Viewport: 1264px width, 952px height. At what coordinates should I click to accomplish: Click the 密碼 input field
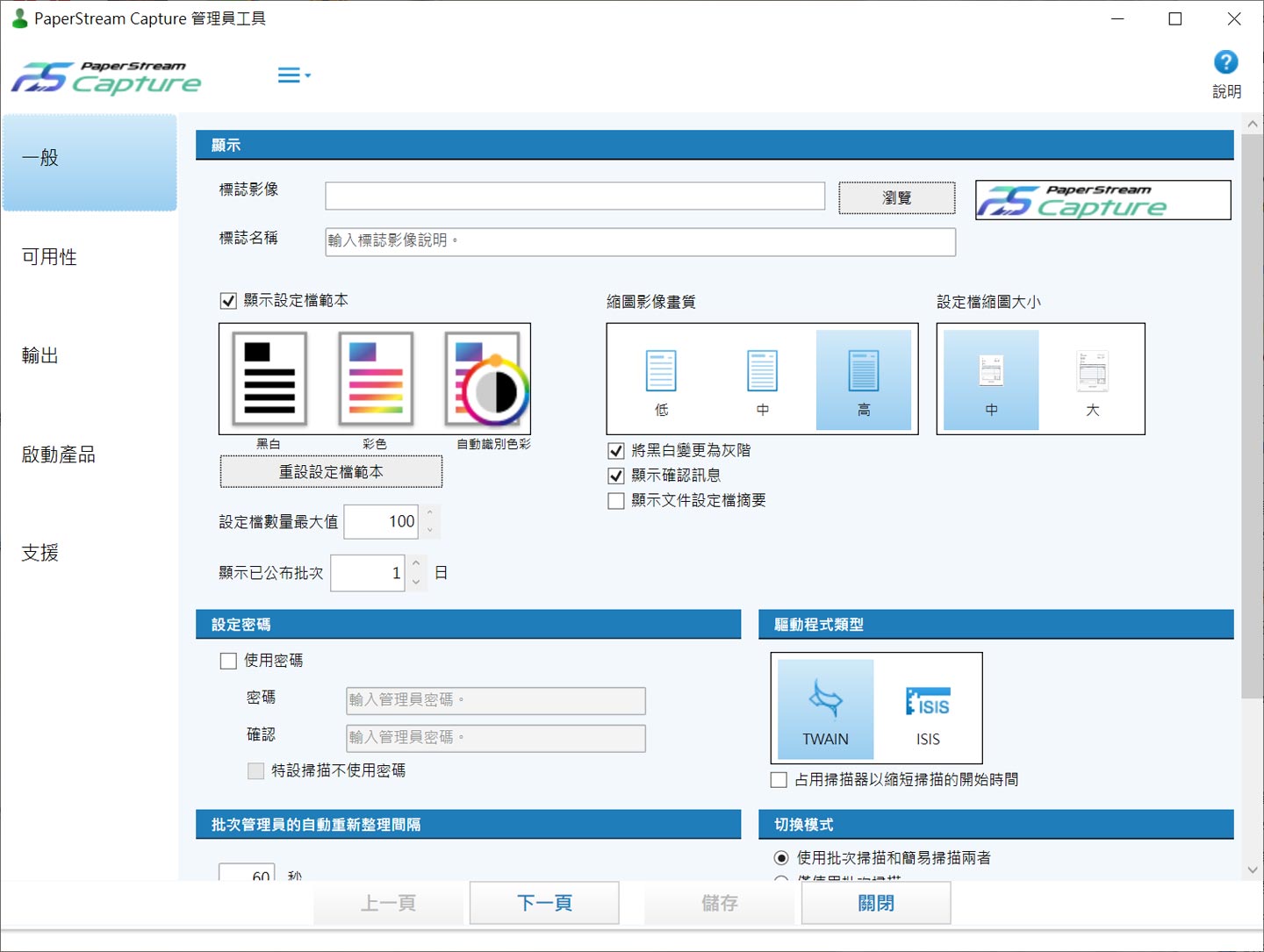pos(496,700)
